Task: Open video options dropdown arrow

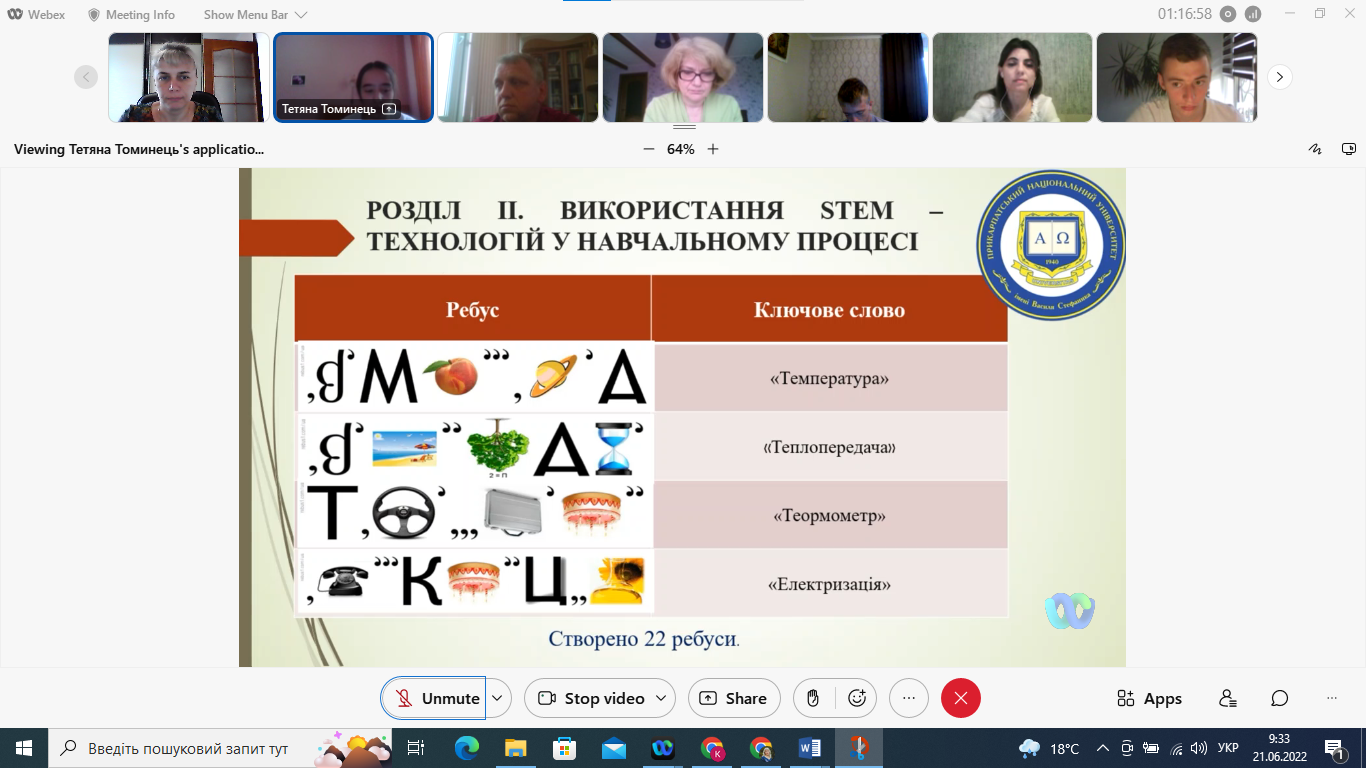Action: pyautogui.click(x=662, y=698)
